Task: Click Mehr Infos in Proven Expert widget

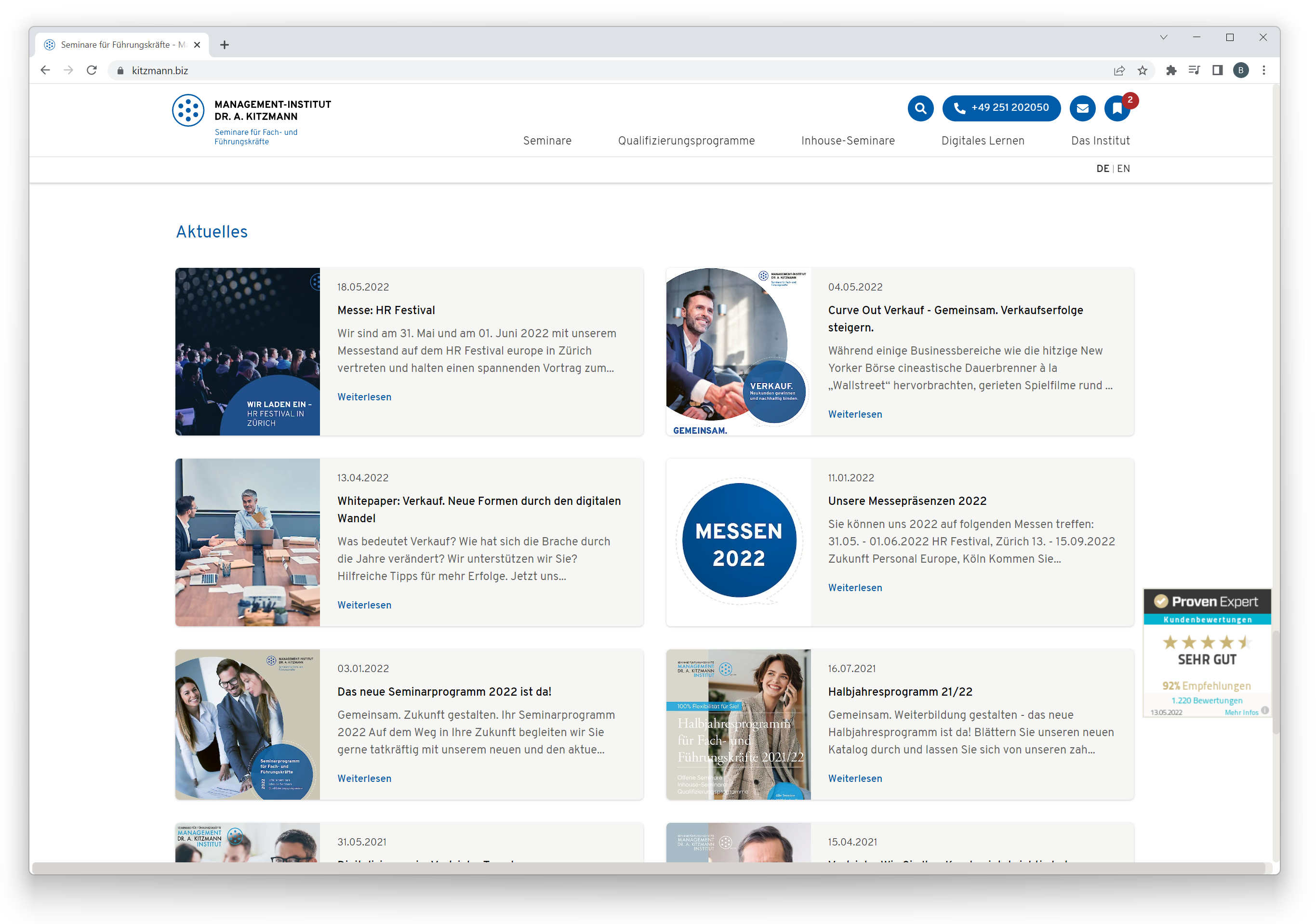Action: coord(1241,713)
